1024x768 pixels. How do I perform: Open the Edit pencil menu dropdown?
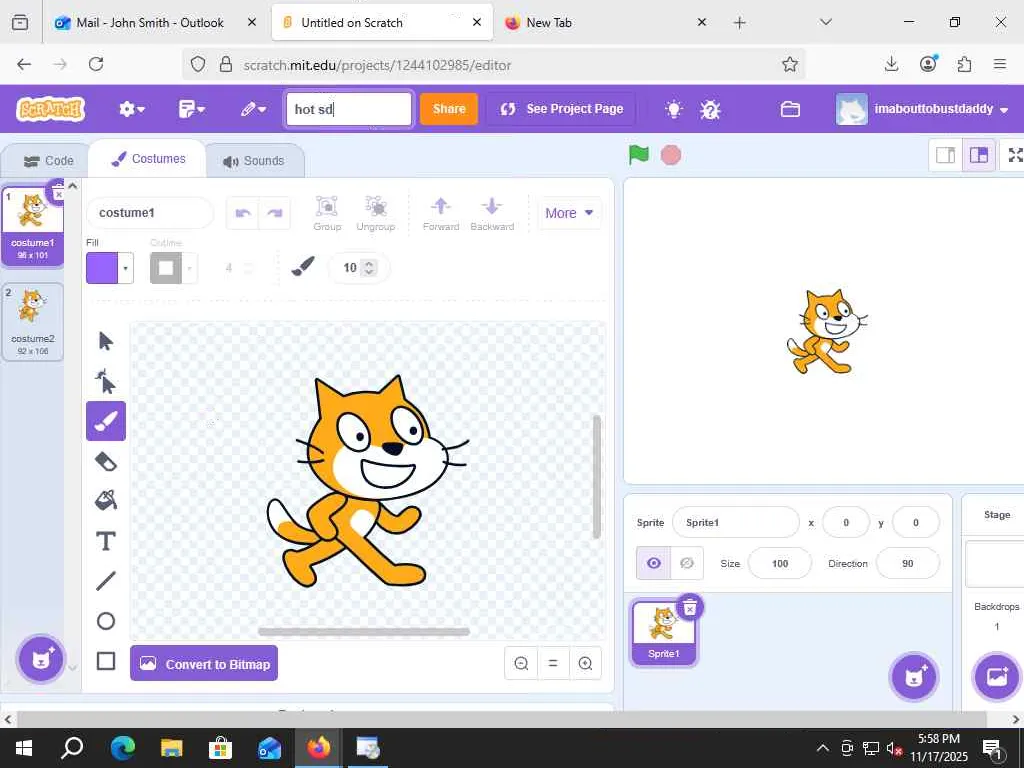[x=253, y=109]
